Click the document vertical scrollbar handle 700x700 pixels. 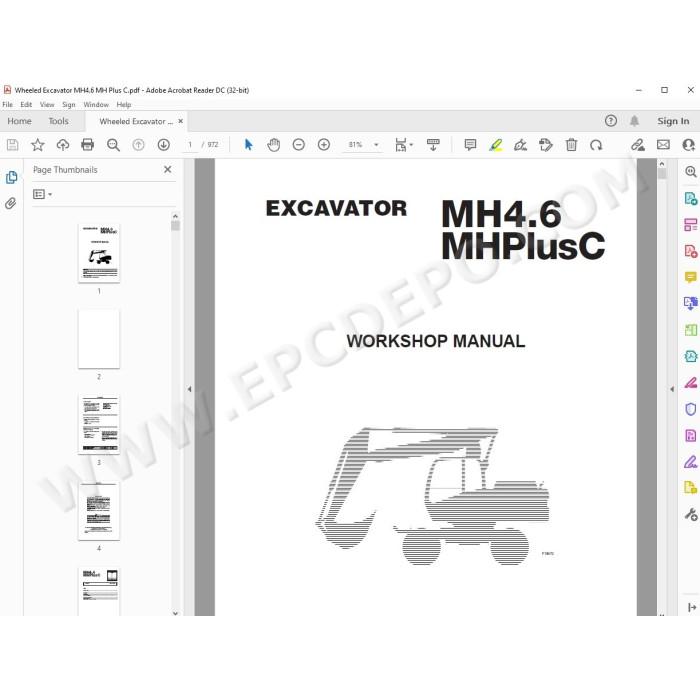(x=662, y=174)
